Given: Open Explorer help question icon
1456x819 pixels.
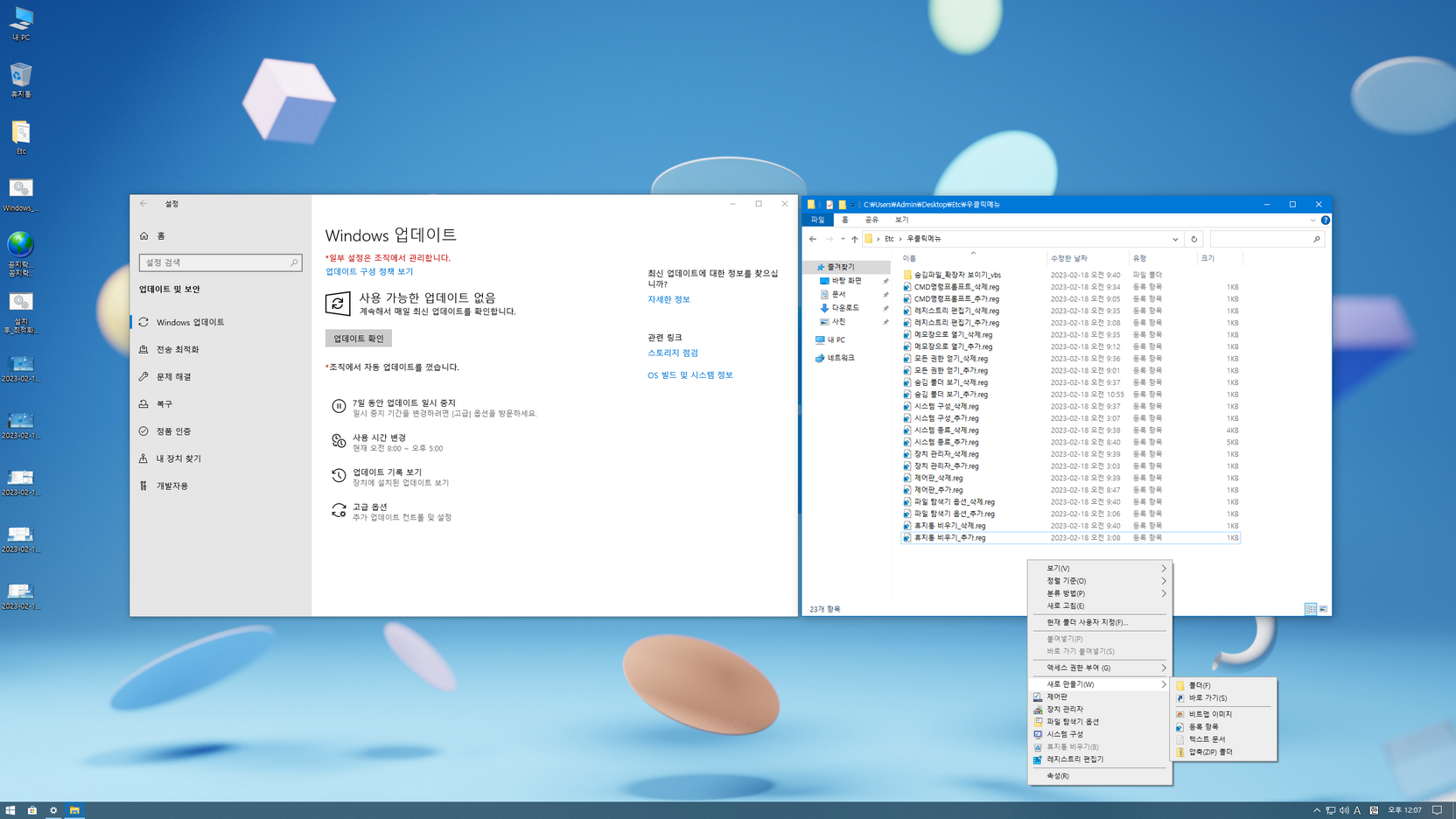Looking at the screenshot, I should (x=1325, y=220).
